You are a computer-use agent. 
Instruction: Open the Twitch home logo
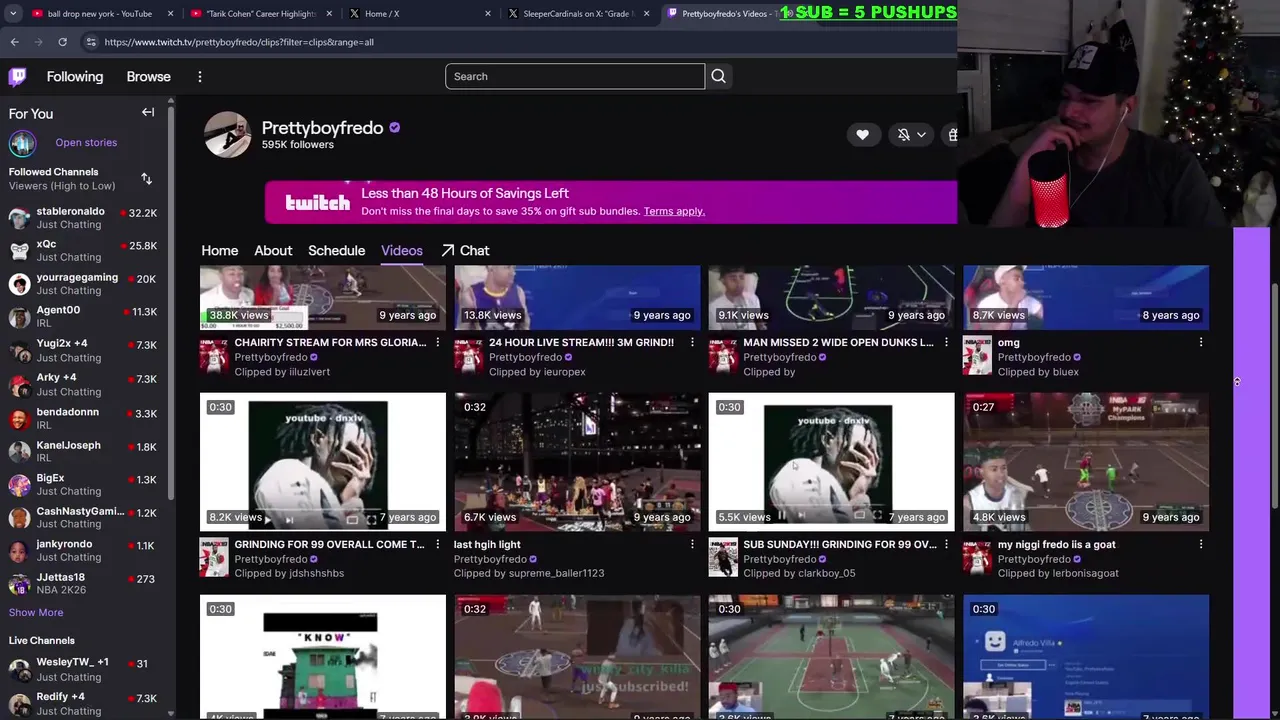tap(17, 77)
